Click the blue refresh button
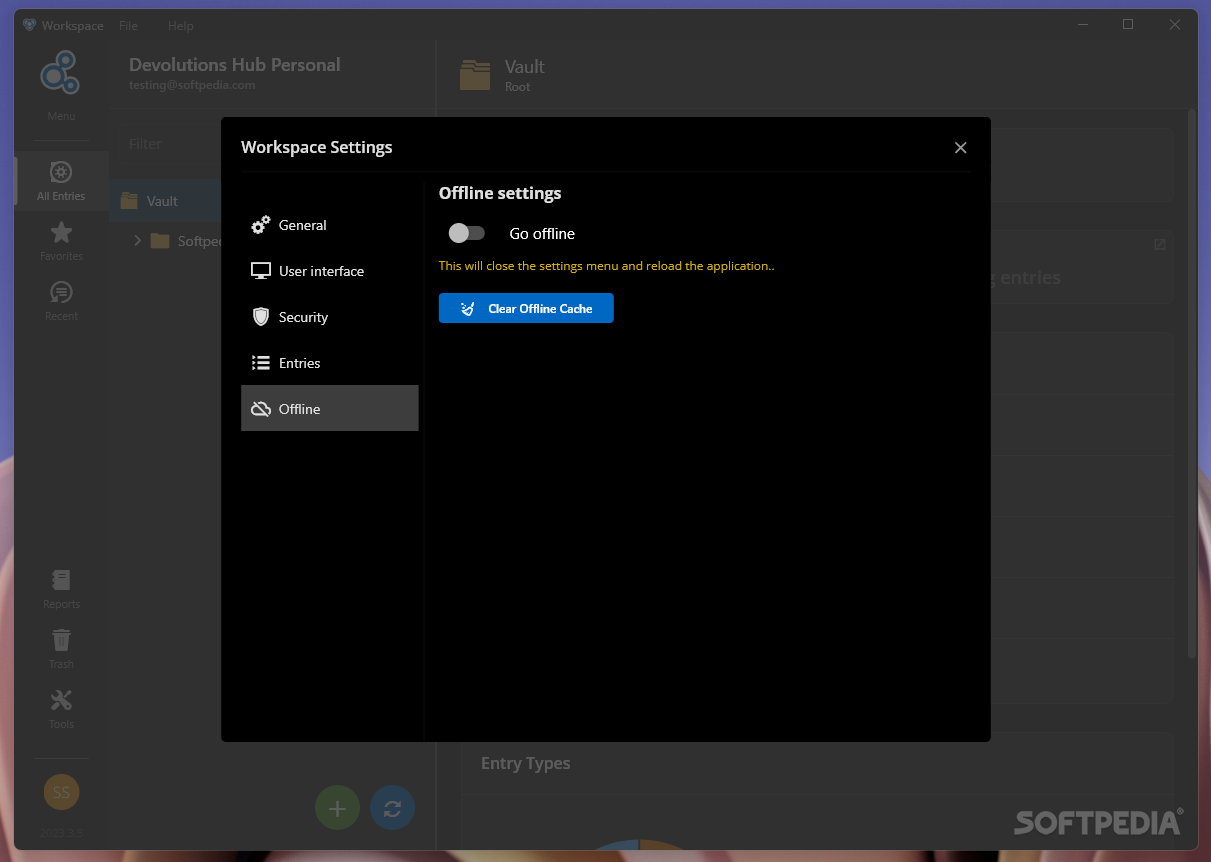This screenshot has height=862, width=1211. pyautogui.click(x=392, y=809)
